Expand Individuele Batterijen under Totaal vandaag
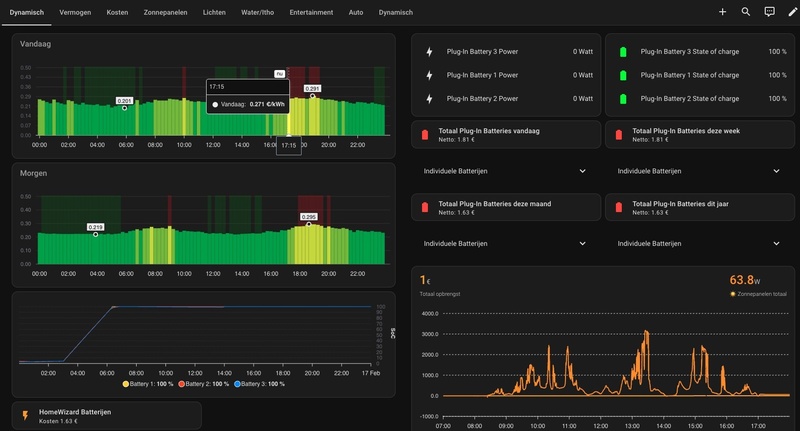The image size is (800, 431). (582, 171)
